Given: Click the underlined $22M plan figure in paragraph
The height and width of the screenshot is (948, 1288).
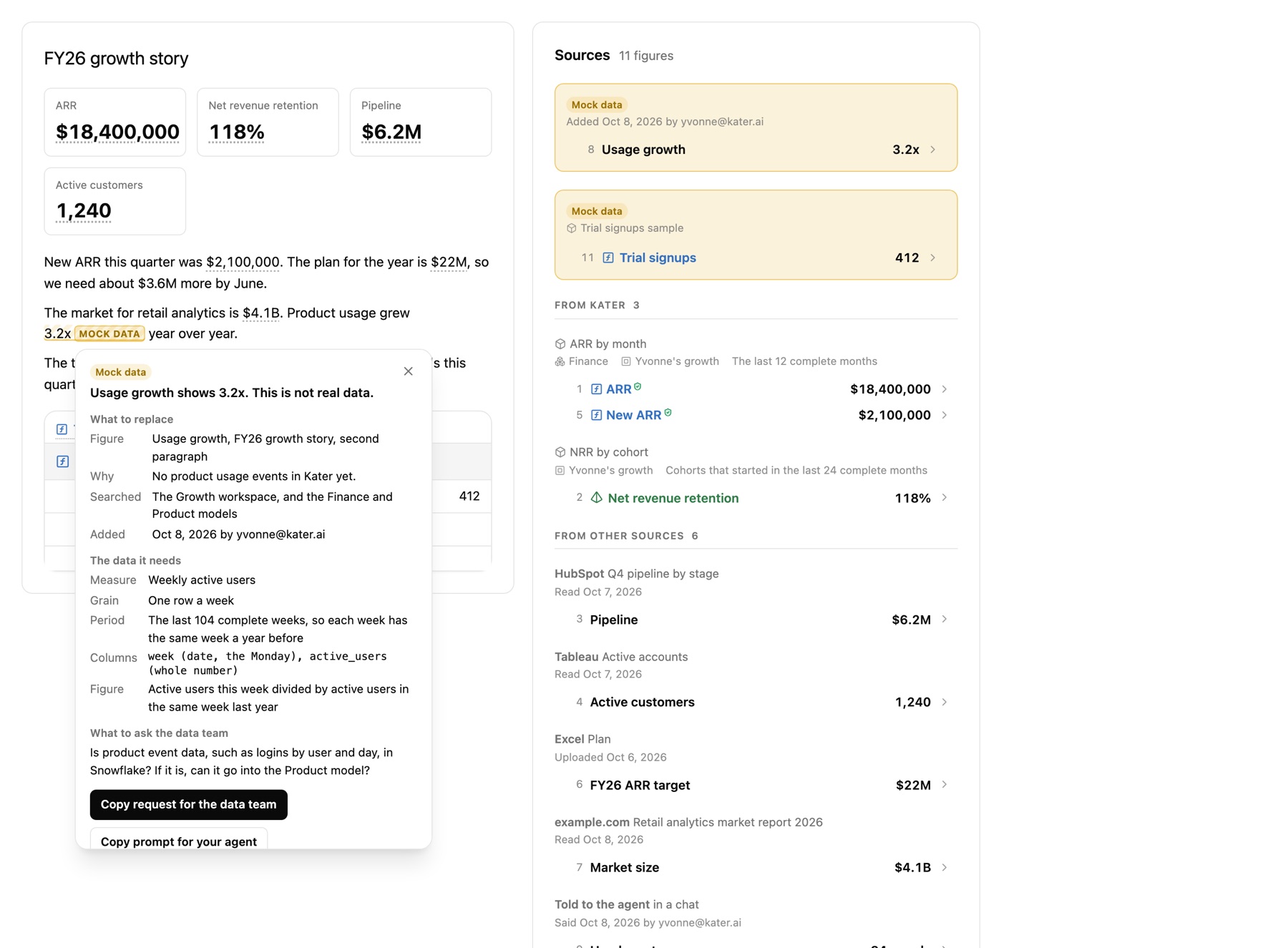Looking at the screenshot, I should coord(449,263).
